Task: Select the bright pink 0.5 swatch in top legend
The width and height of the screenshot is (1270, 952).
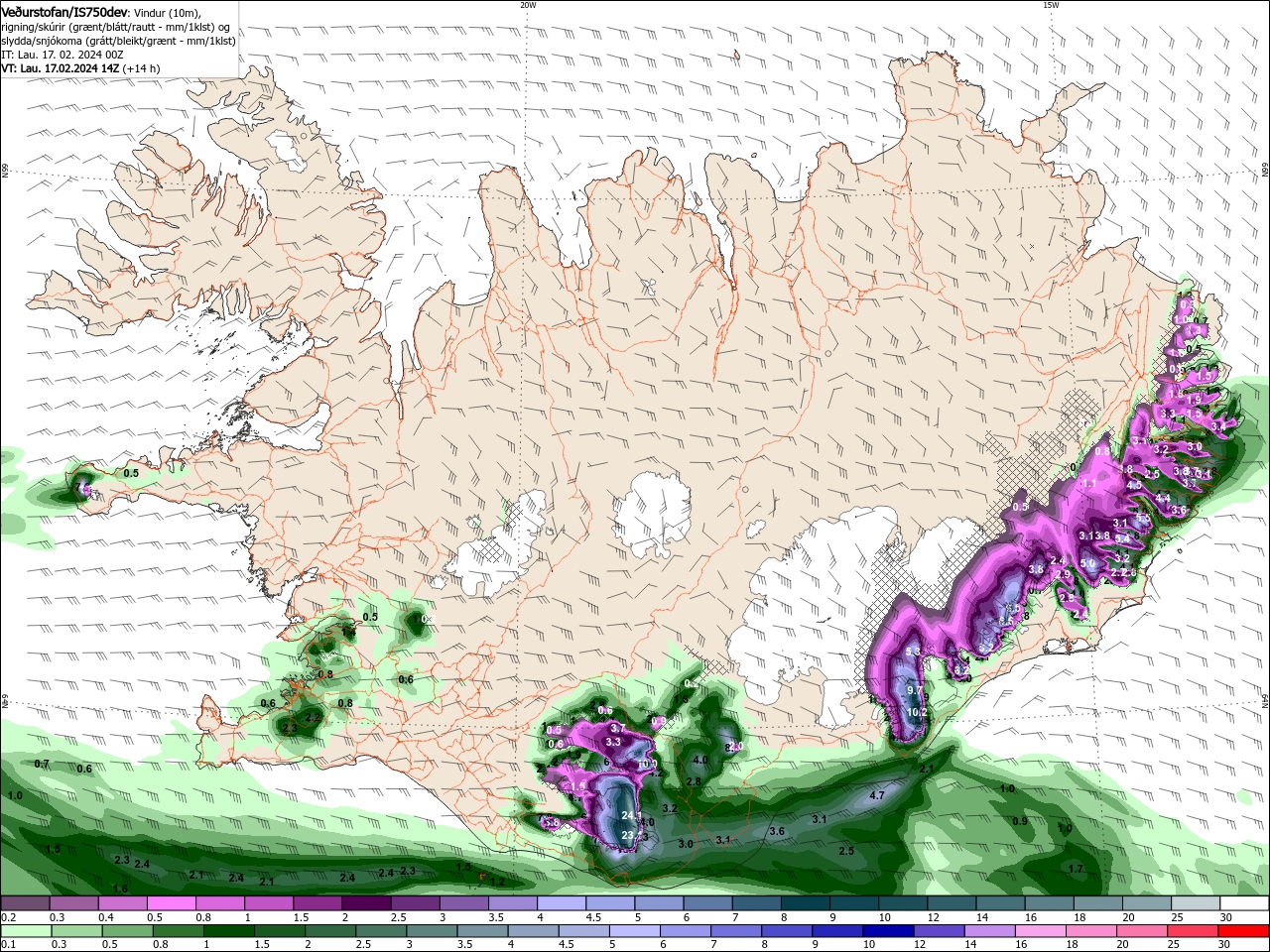Action: [x=173, y=903]
